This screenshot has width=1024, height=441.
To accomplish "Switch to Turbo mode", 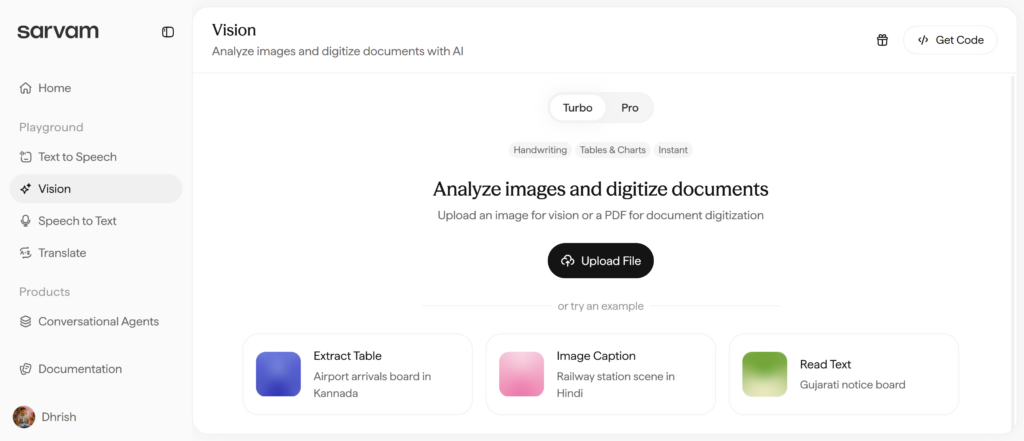I will (577, 108).
